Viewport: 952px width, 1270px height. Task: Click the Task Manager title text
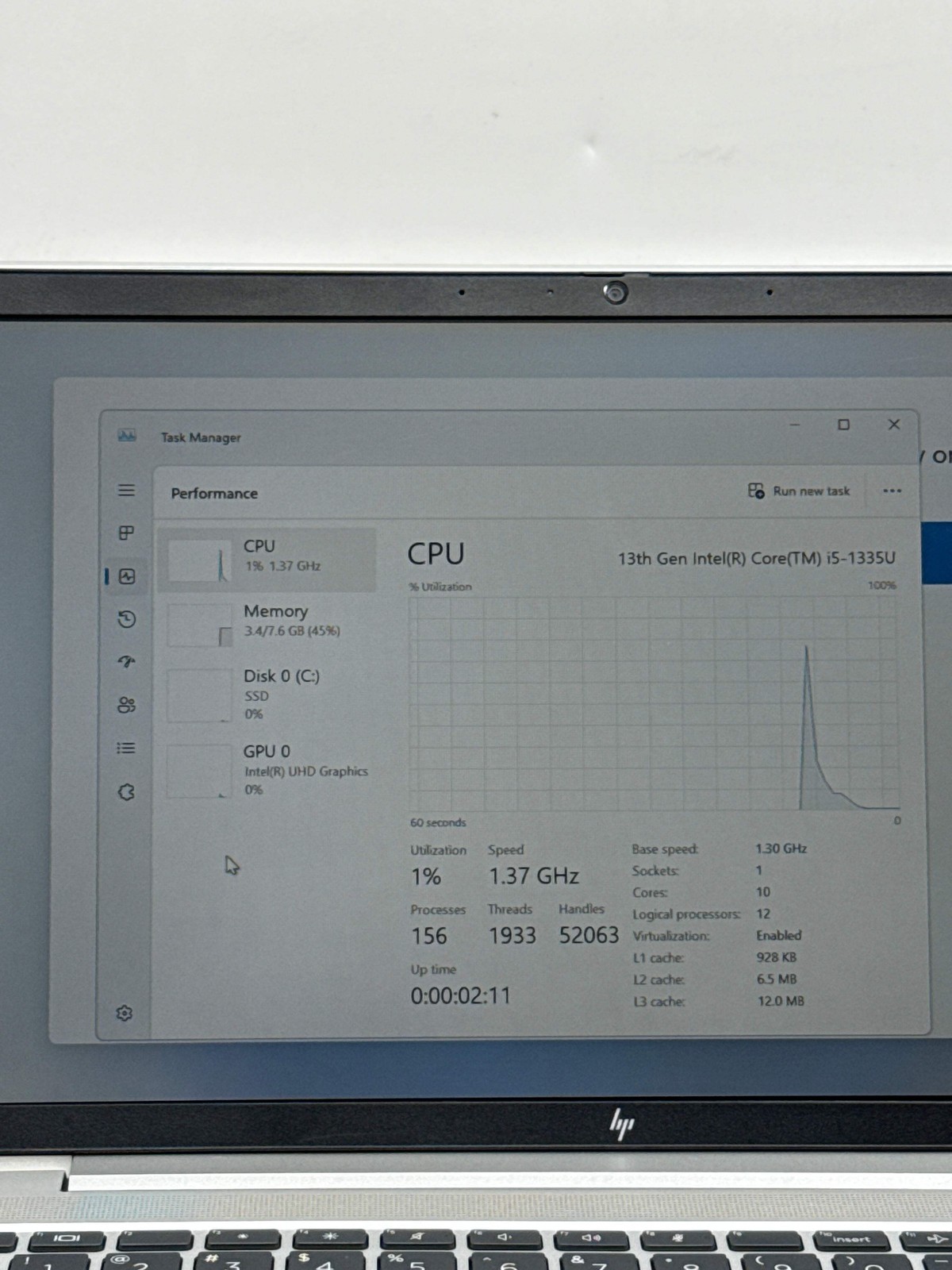201,437
